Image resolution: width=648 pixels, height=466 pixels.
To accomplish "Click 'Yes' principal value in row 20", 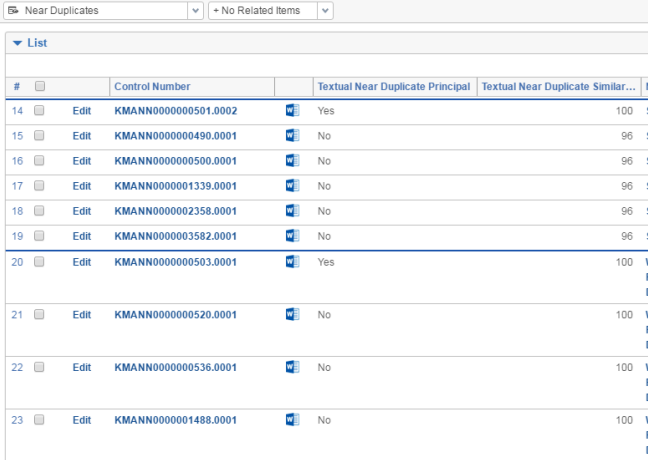I will pyautogui.click(x=326, y=262).
